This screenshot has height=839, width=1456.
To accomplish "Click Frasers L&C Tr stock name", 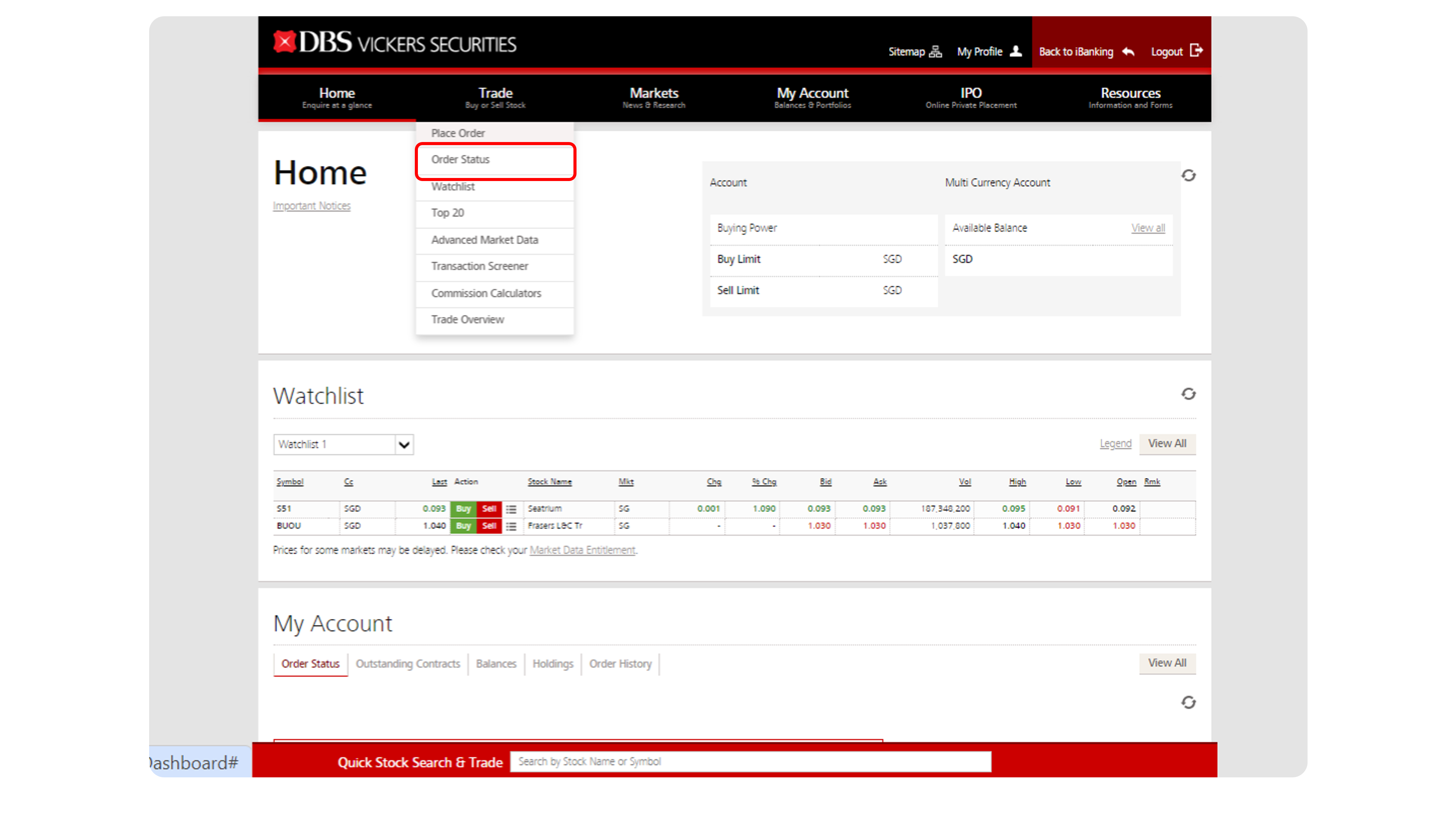I will point(554,526).
